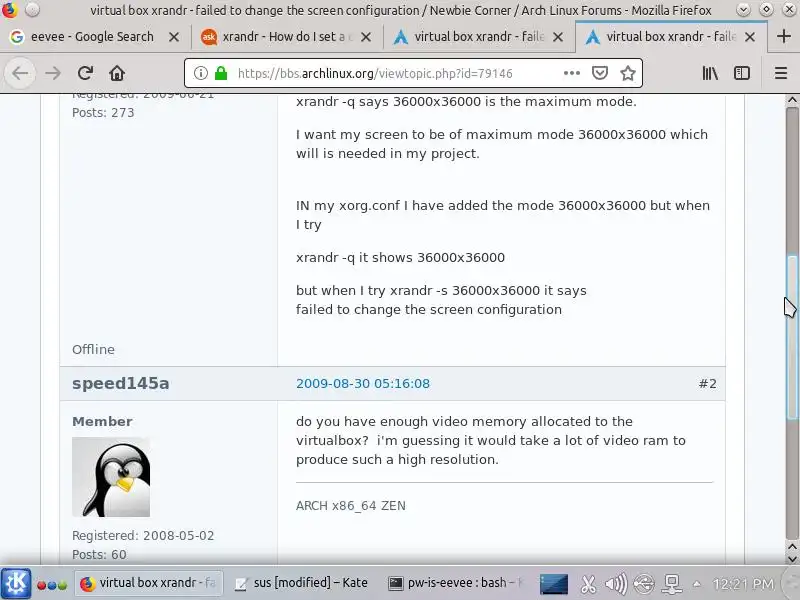Click the Registered: 2008-05-02 text

tap(143, 536)
